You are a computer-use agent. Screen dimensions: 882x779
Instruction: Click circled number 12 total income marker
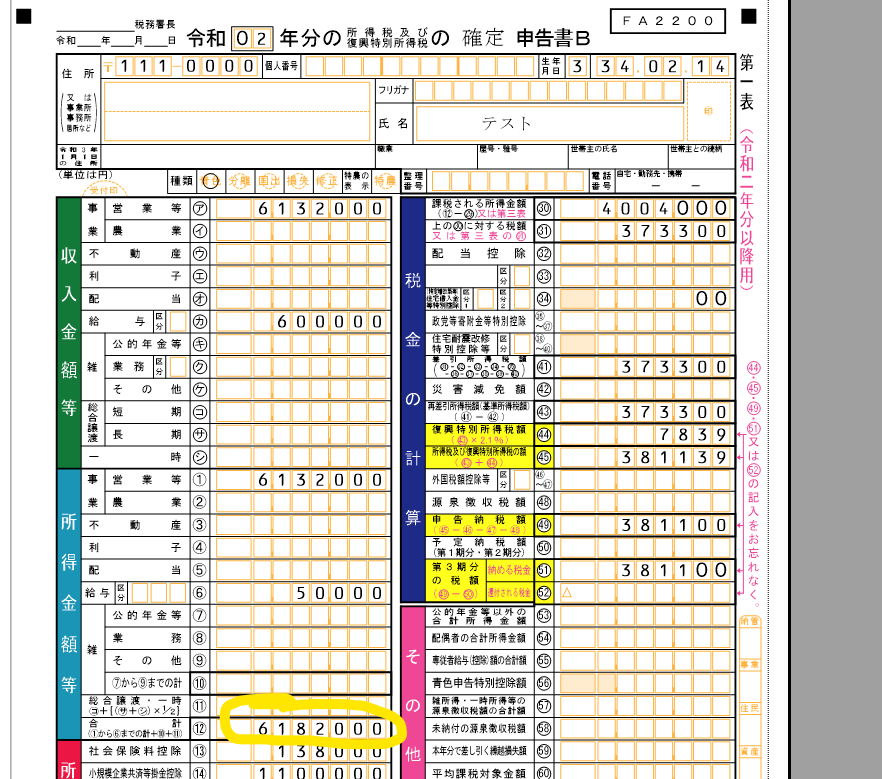[199, 730]
